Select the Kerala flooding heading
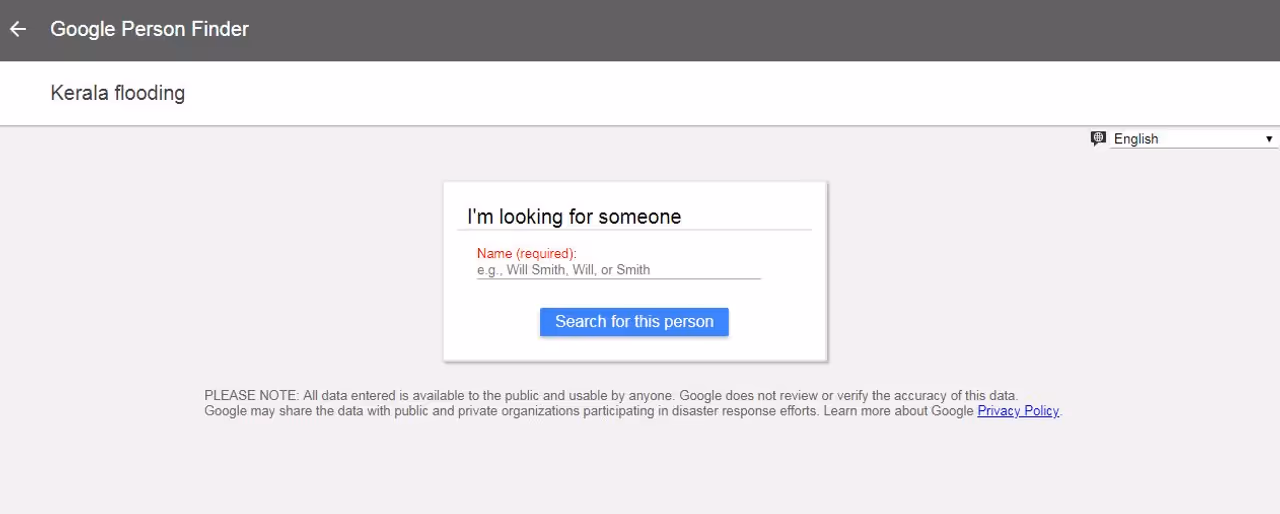This screenshot has height=514, width=1280. (117, 93)
